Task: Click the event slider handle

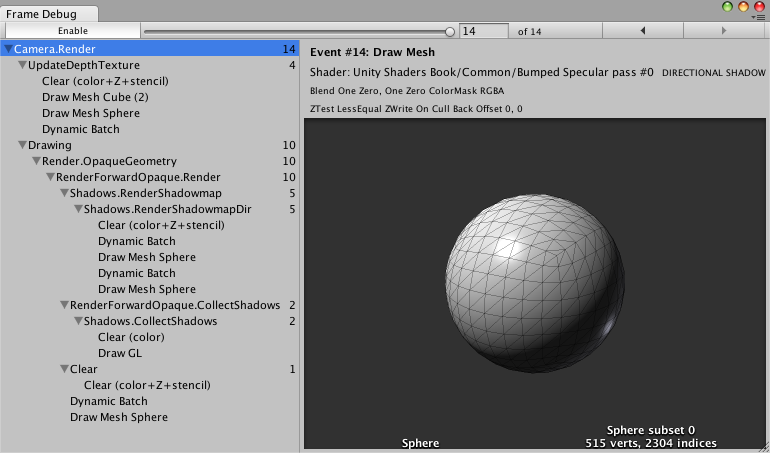Action: 449,31
